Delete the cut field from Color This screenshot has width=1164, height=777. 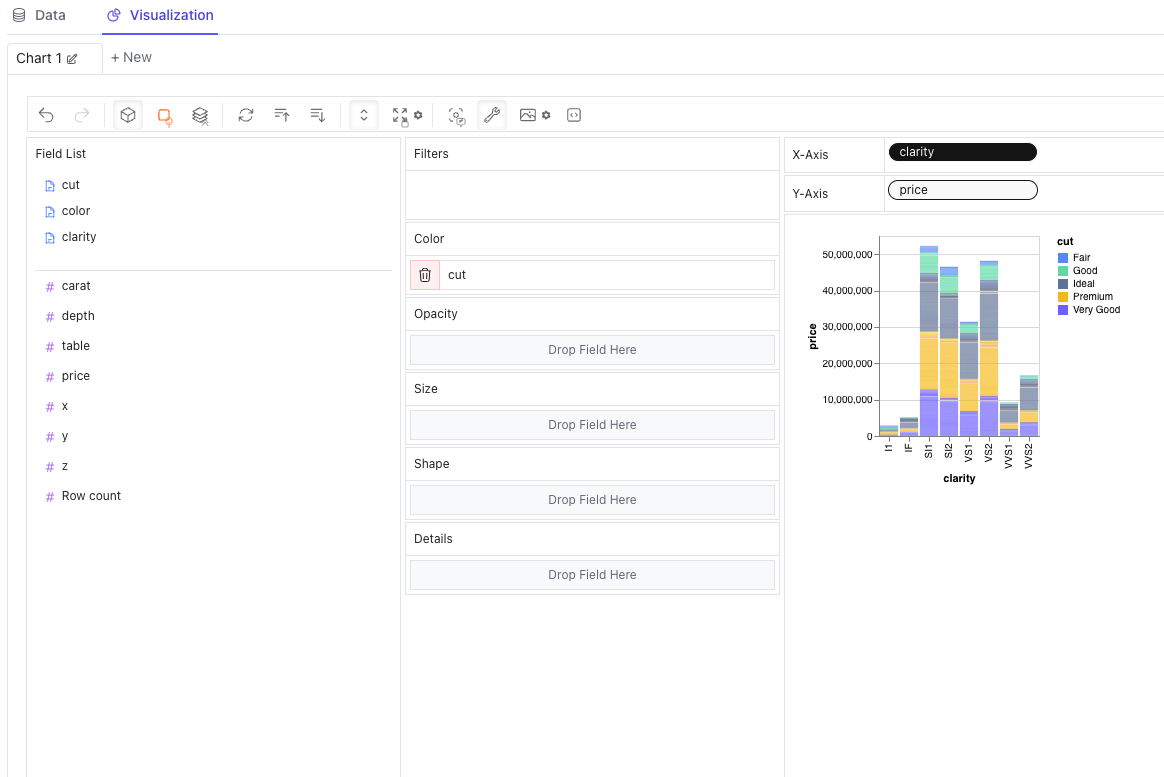(425, 275)
